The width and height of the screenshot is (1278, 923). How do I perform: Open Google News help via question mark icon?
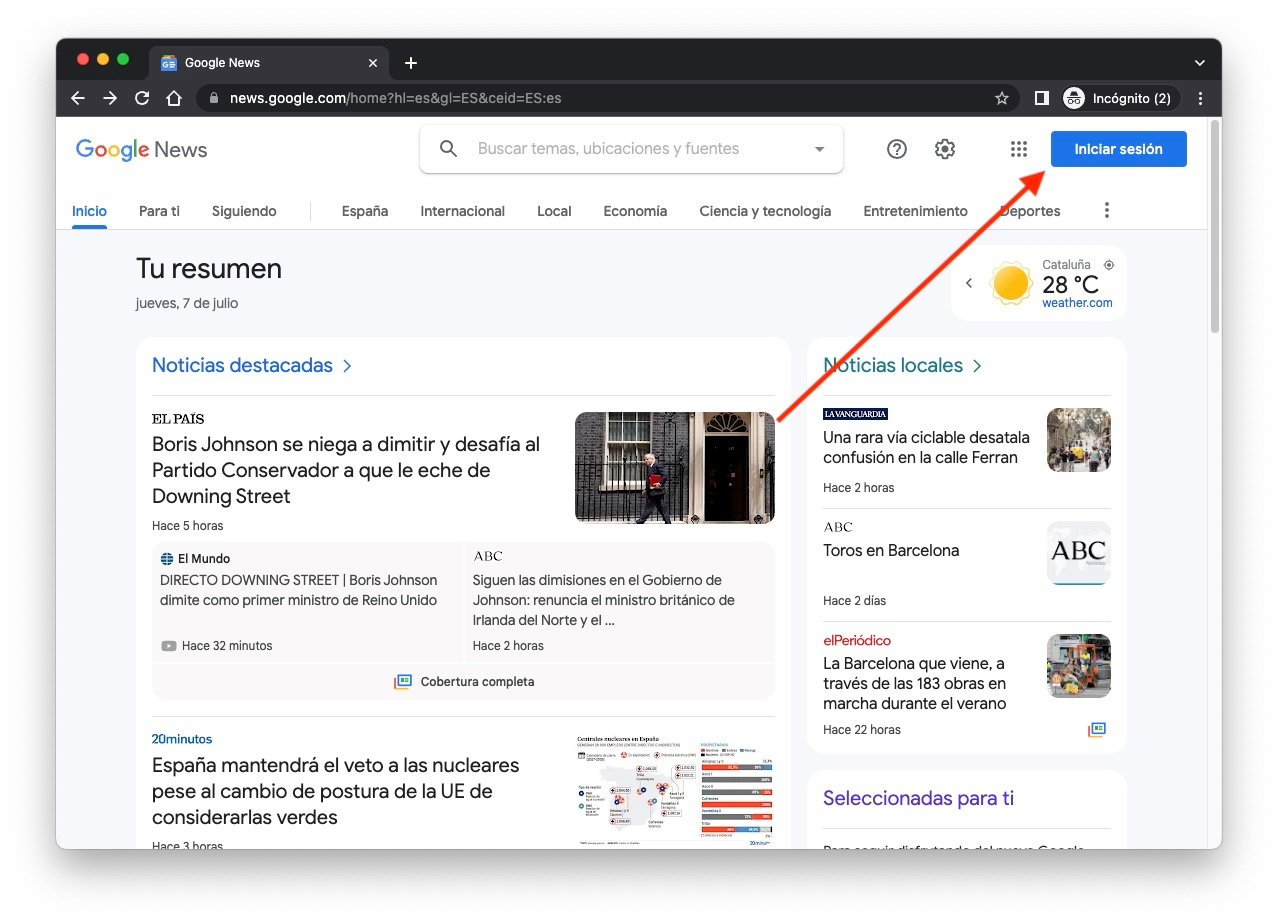896,148
